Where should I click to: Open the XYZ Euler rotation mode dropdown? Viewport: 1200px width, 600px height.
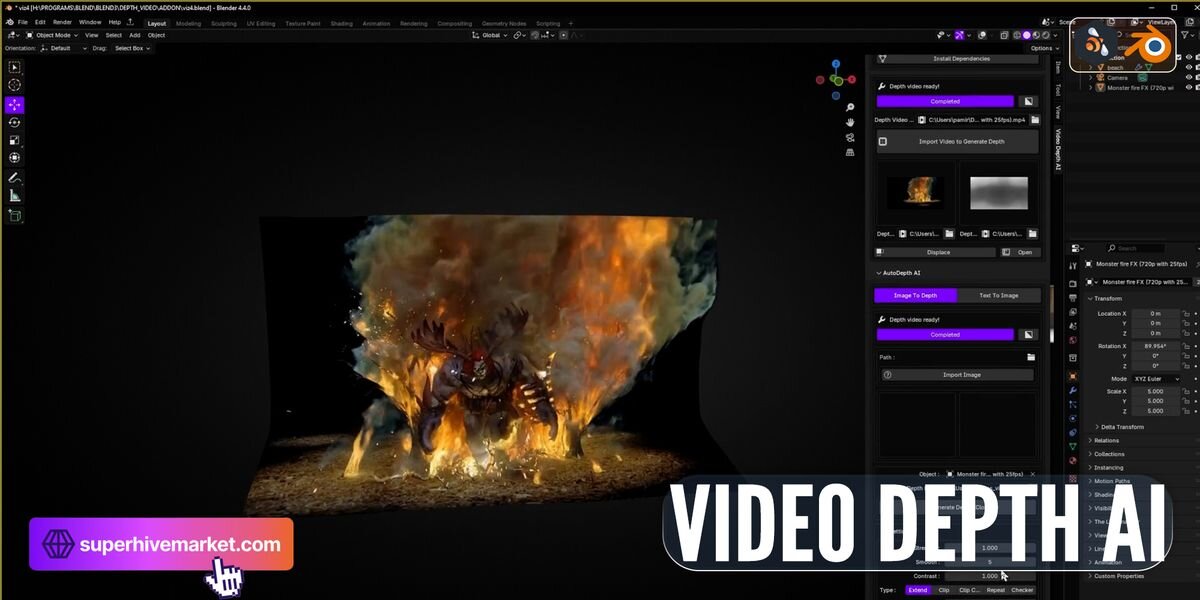(1155, 379)
